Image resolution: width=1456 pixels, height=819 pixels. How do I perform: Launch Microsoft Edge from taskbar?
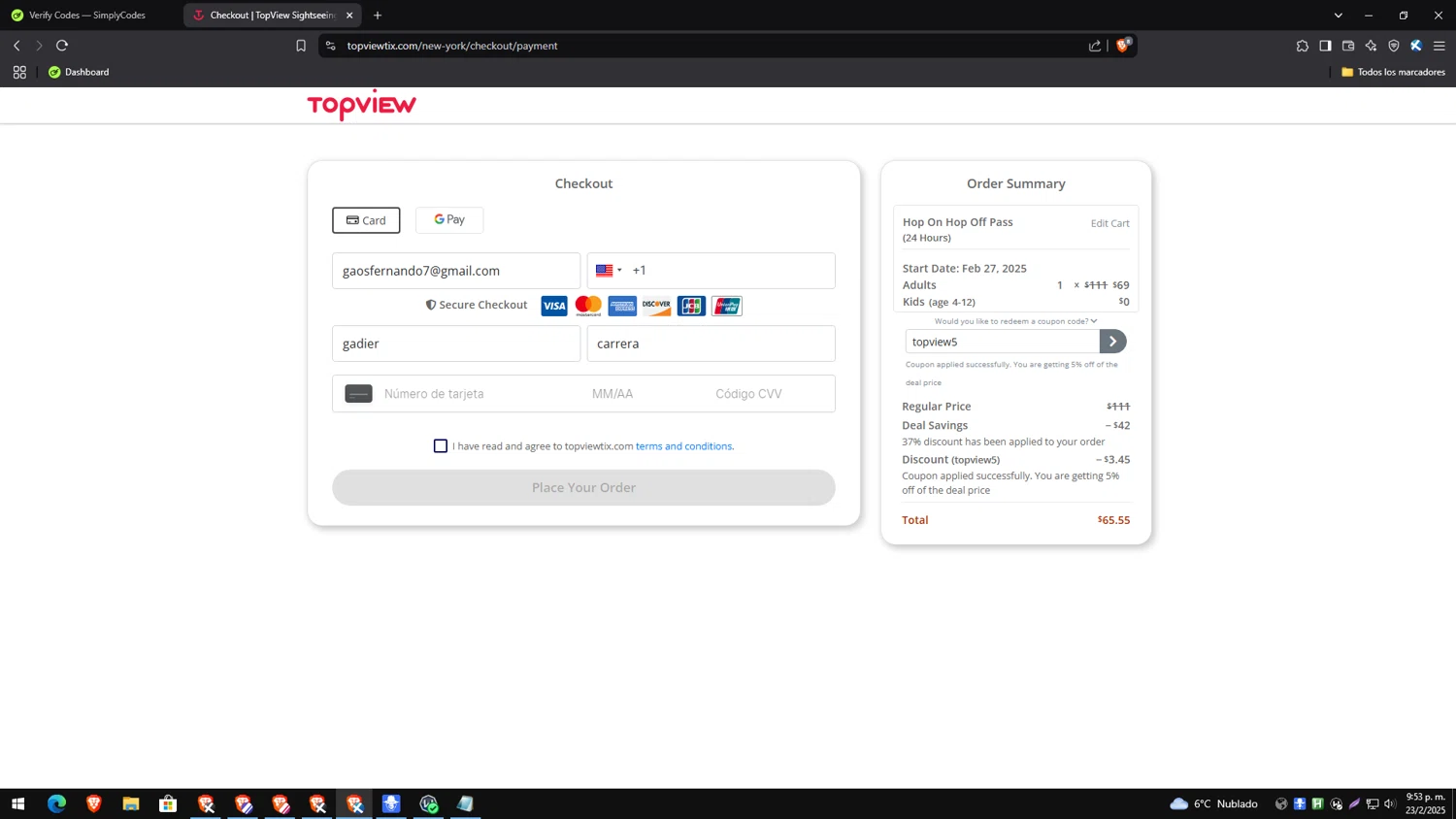click(x=56, y=803)
